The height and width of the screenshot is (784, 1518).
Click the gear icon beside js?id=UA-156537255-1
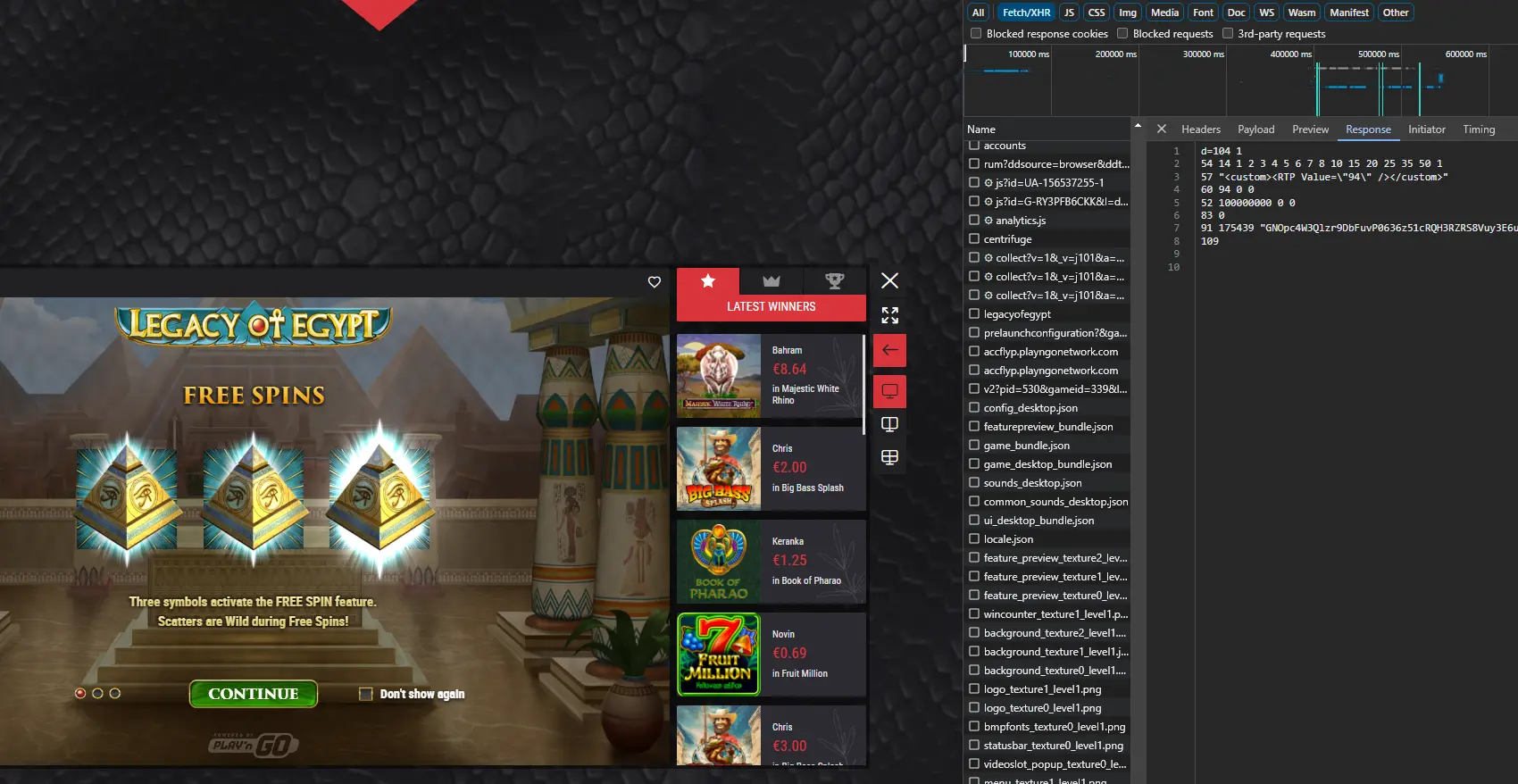pyautogui.click(x=988, y=183)
